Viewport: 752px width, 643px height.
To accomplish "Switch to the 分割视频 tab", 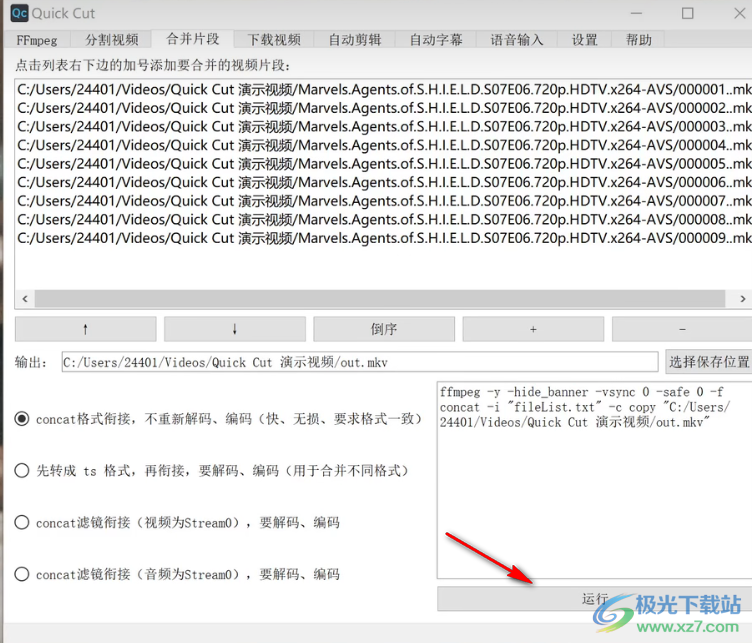I will click(x=112, y=40).
